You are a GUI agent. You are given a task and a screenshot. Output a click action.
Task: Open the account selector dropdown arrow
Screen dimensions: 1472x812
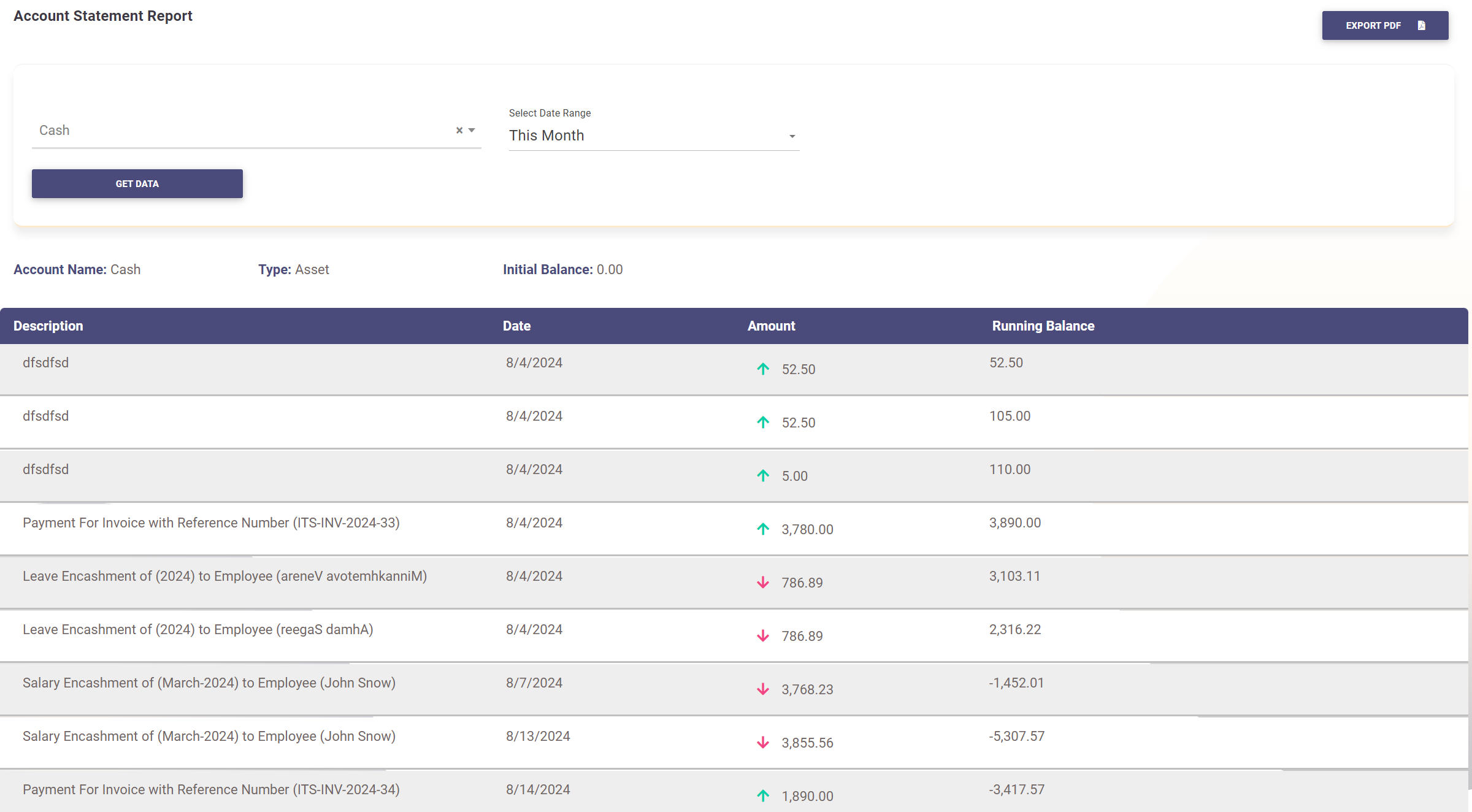(x=472, y=130)
